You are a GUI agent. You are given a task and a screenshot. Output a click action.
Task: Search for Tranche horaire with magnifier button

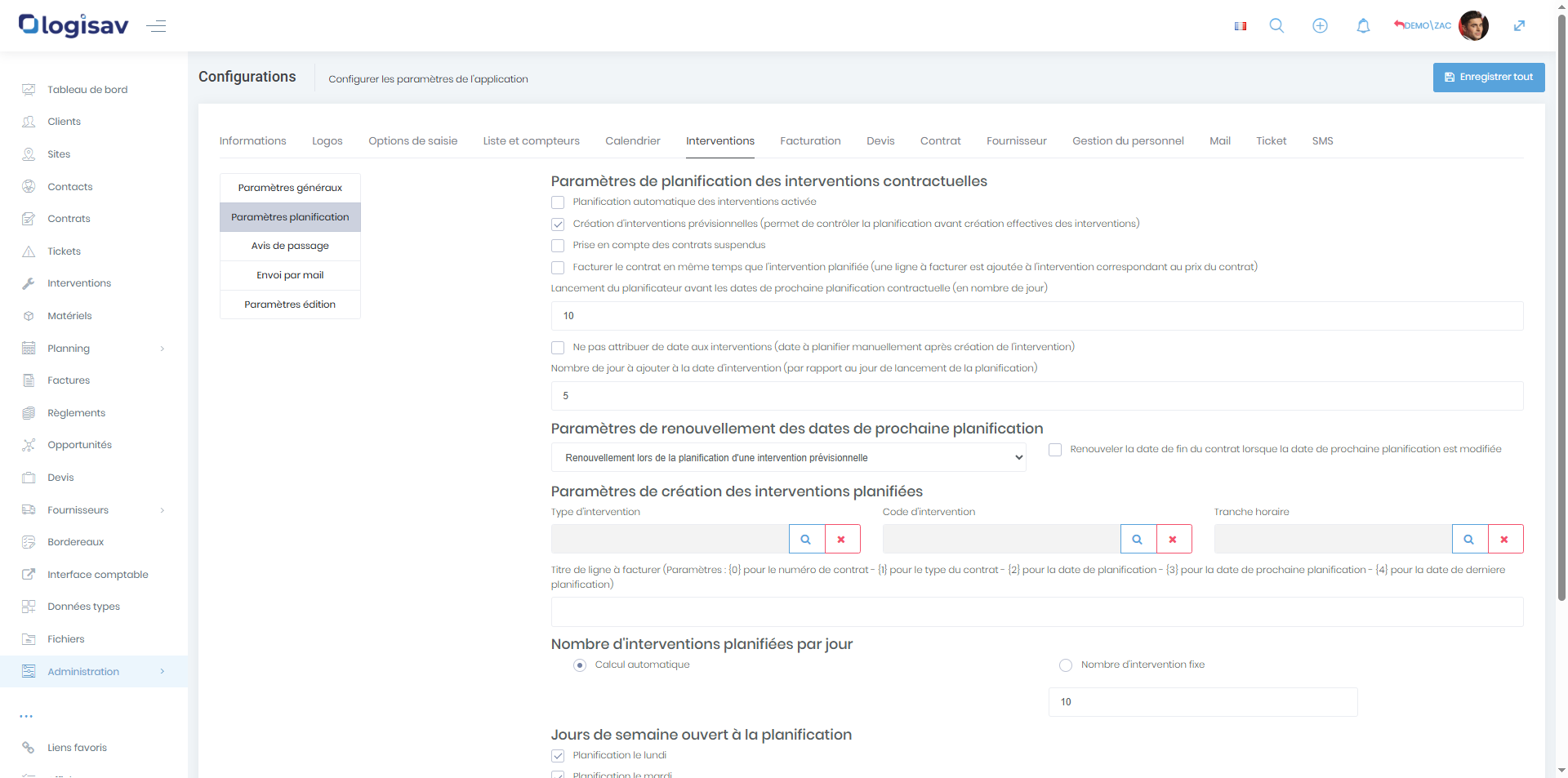(x=1469, y=540)
